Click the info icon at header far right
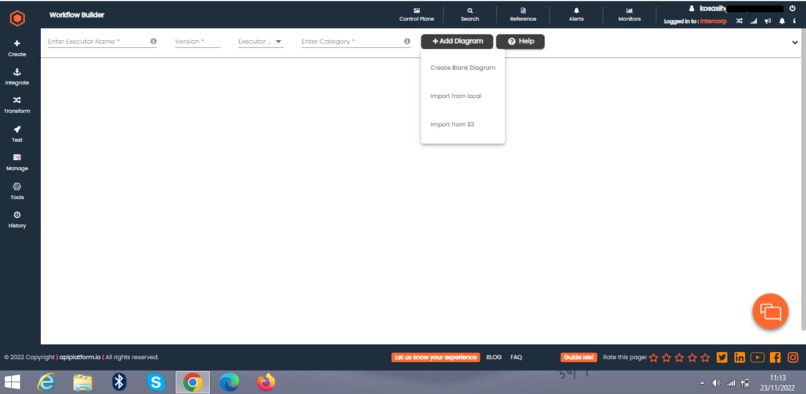Screen dimensions: 806x394 click(794, 21)
